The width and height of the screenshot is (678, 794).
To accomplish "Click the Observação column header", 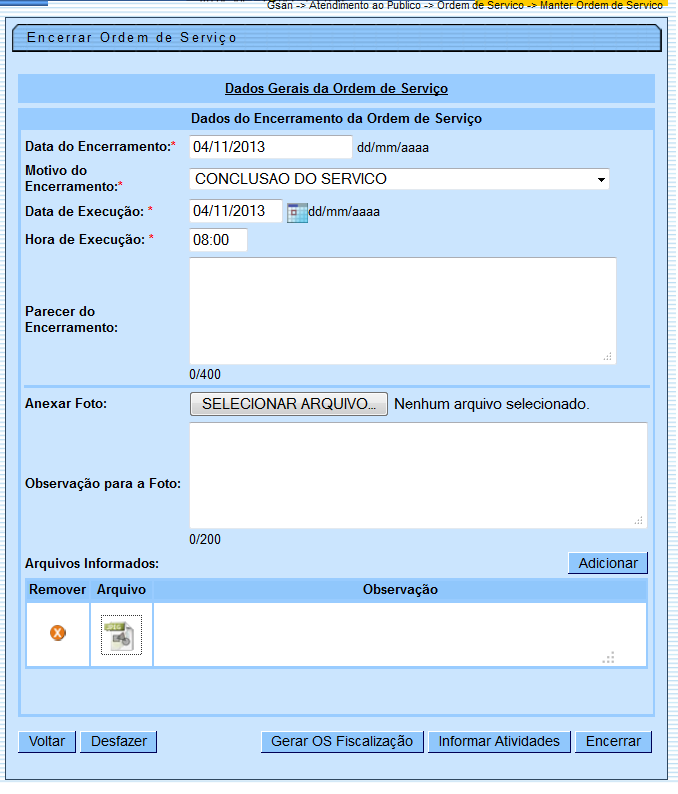I will click(400, 590).
